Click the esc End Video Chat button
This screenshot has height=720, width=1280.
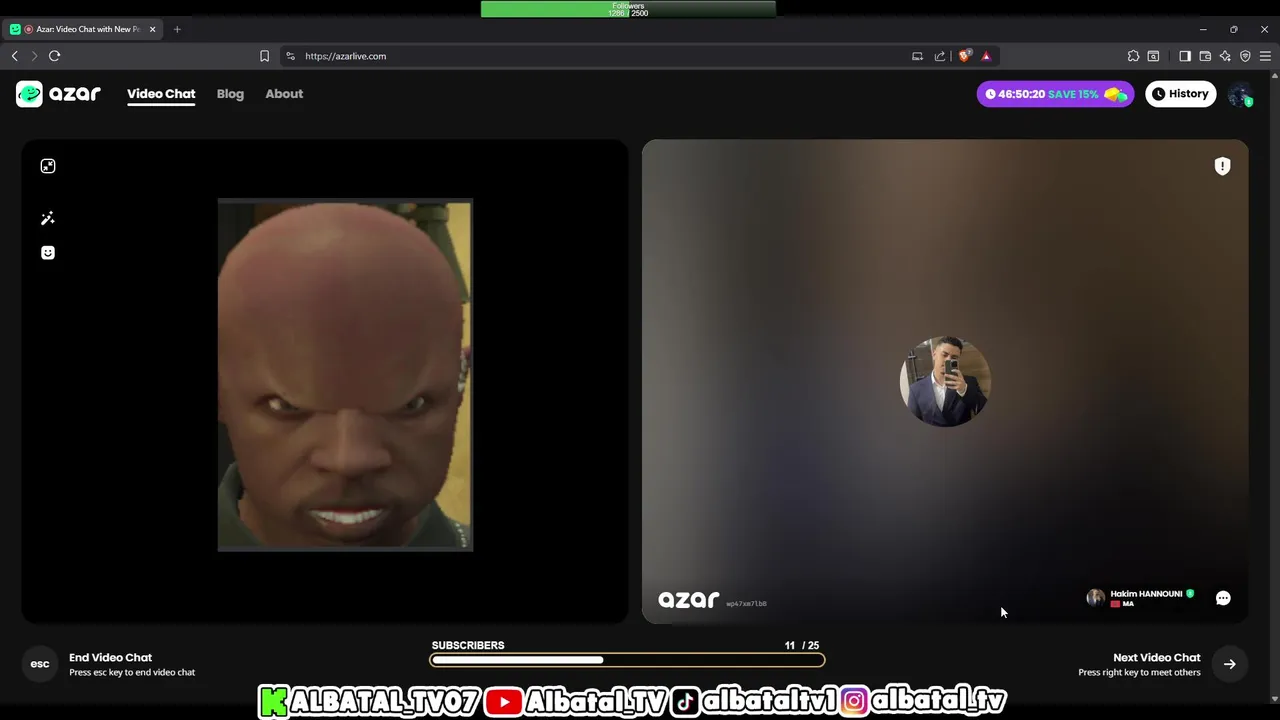point(40,664)
